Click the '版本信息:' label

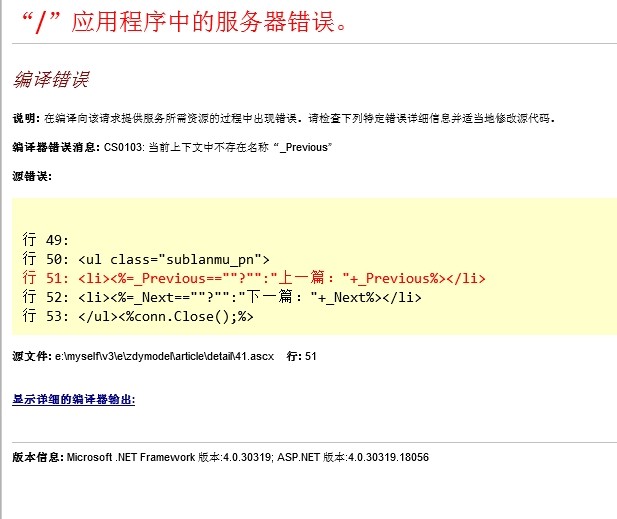tap(38, 457)
